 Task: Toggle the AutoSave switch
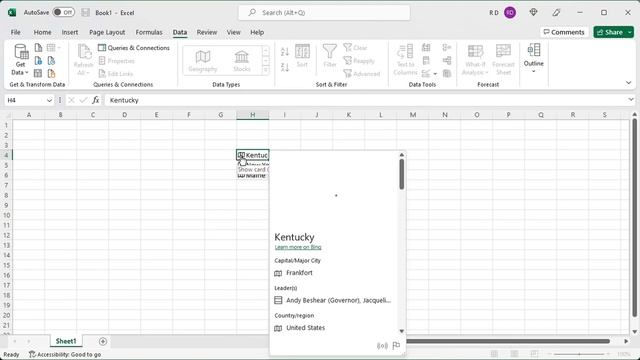[x=63, y=12]
